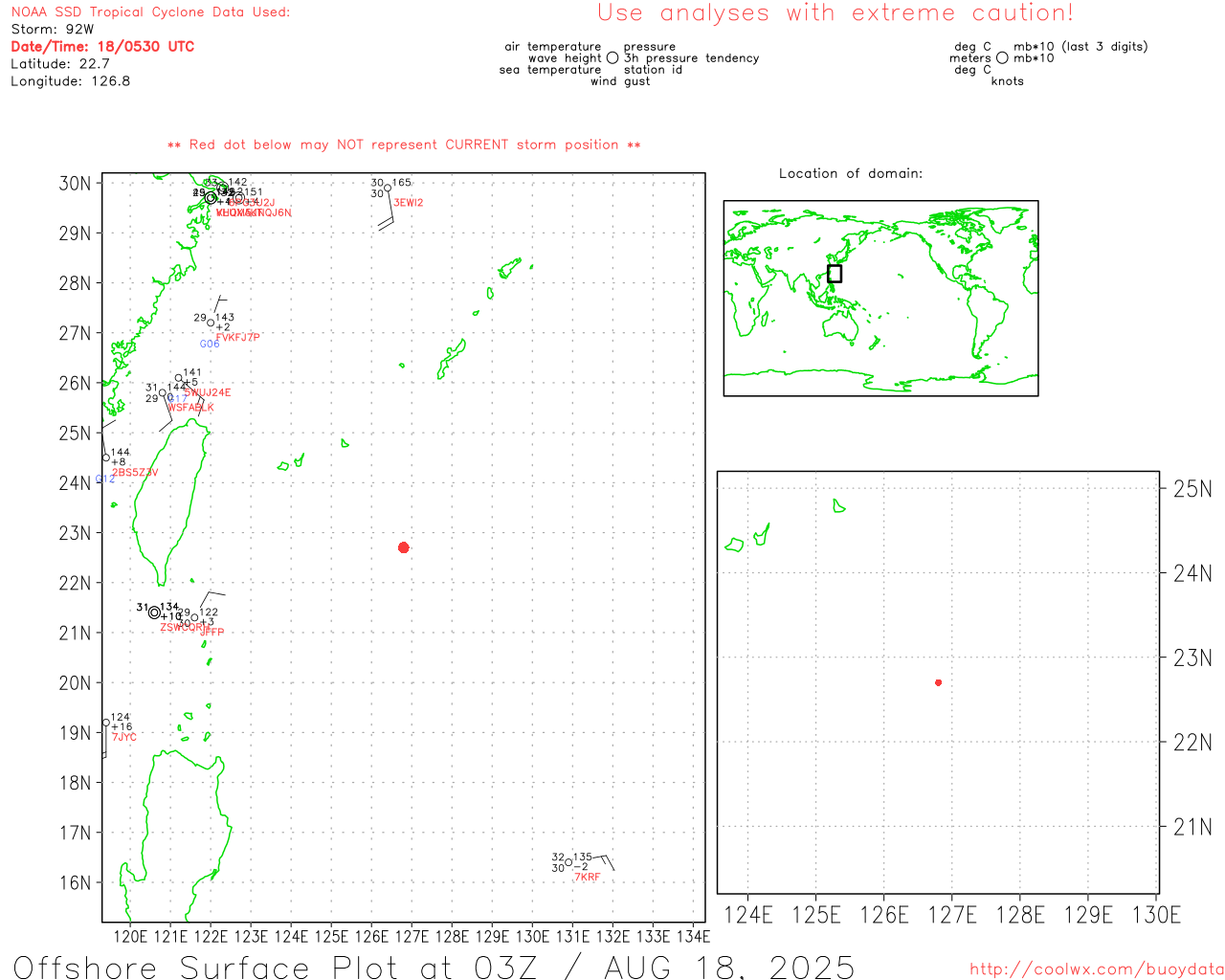Click 'station id' legend label
This screenshot has height=980, width=1225.
point(653,70)
